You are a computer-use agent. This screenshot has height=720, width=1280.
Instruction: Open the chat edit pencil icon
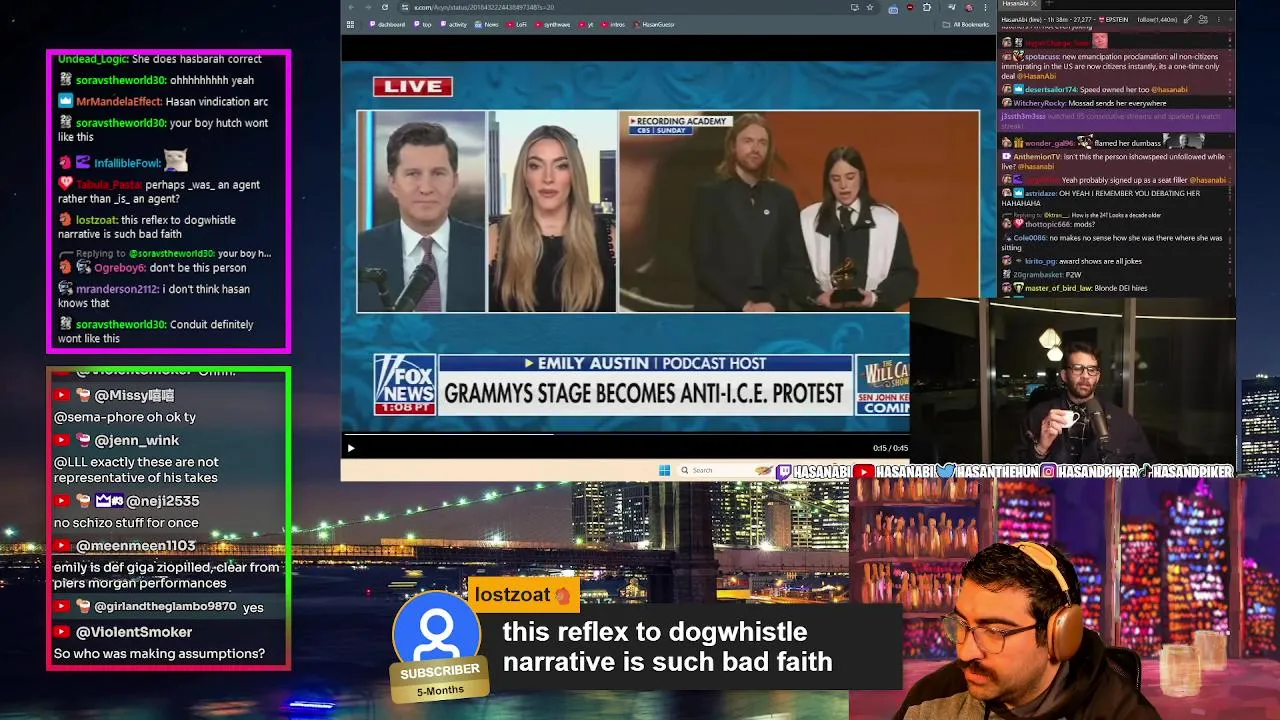pyautogui.click(x=1187, y=19)
